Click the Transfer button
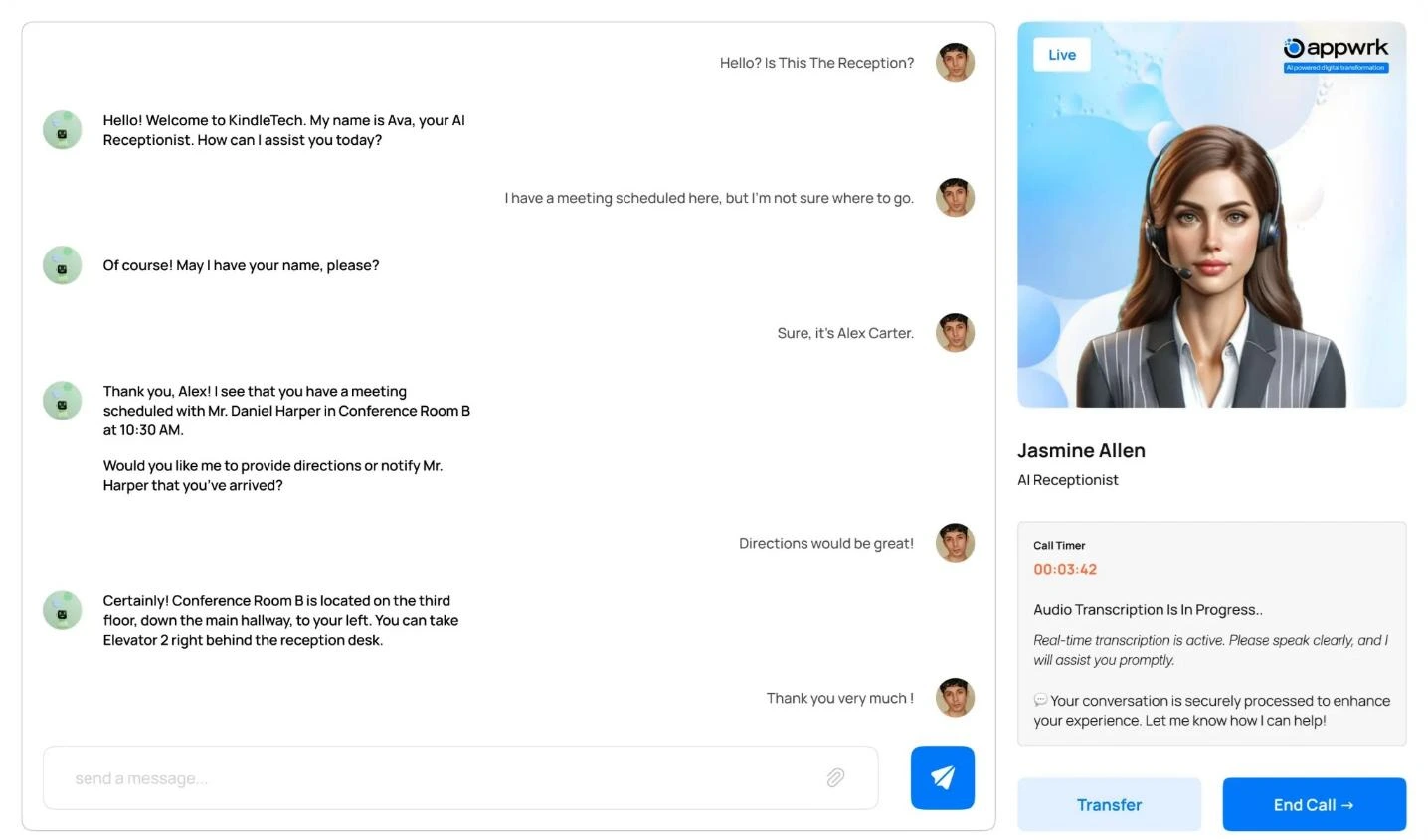The image size is (1428, 840). pos(1109,804)
